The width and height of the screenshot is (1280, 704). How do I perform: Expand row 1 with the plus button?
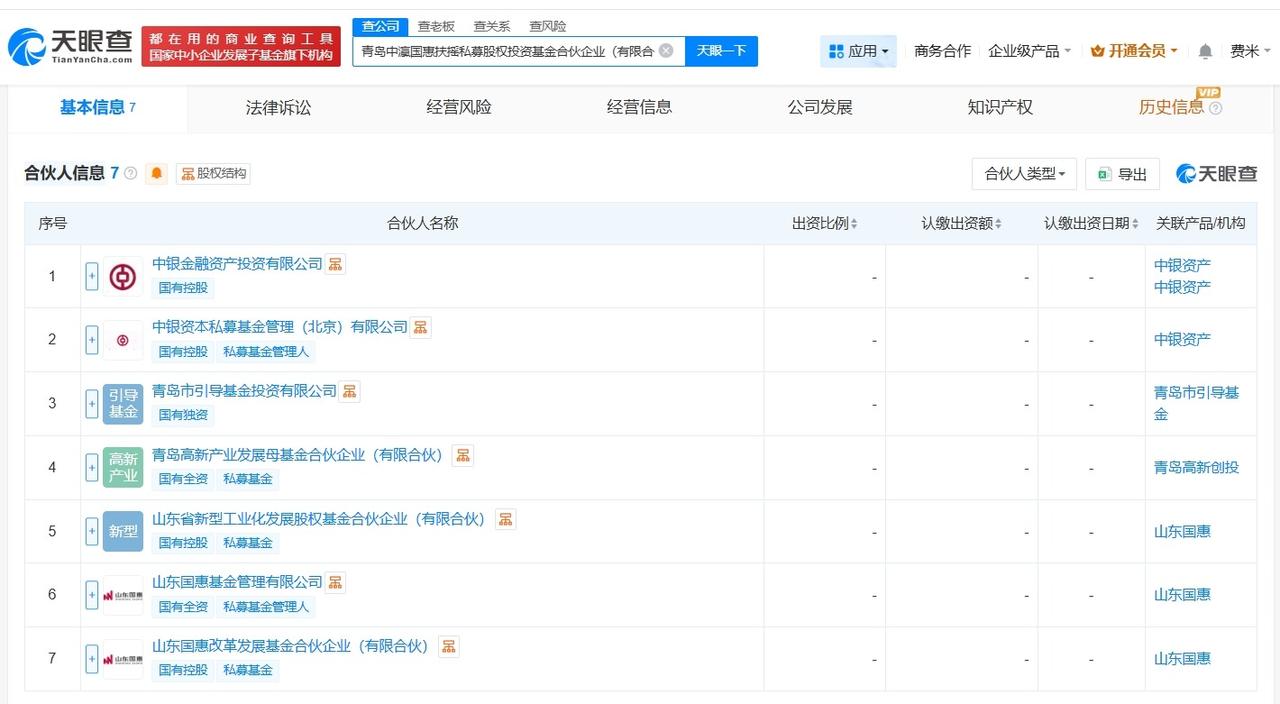pos(92,277)
